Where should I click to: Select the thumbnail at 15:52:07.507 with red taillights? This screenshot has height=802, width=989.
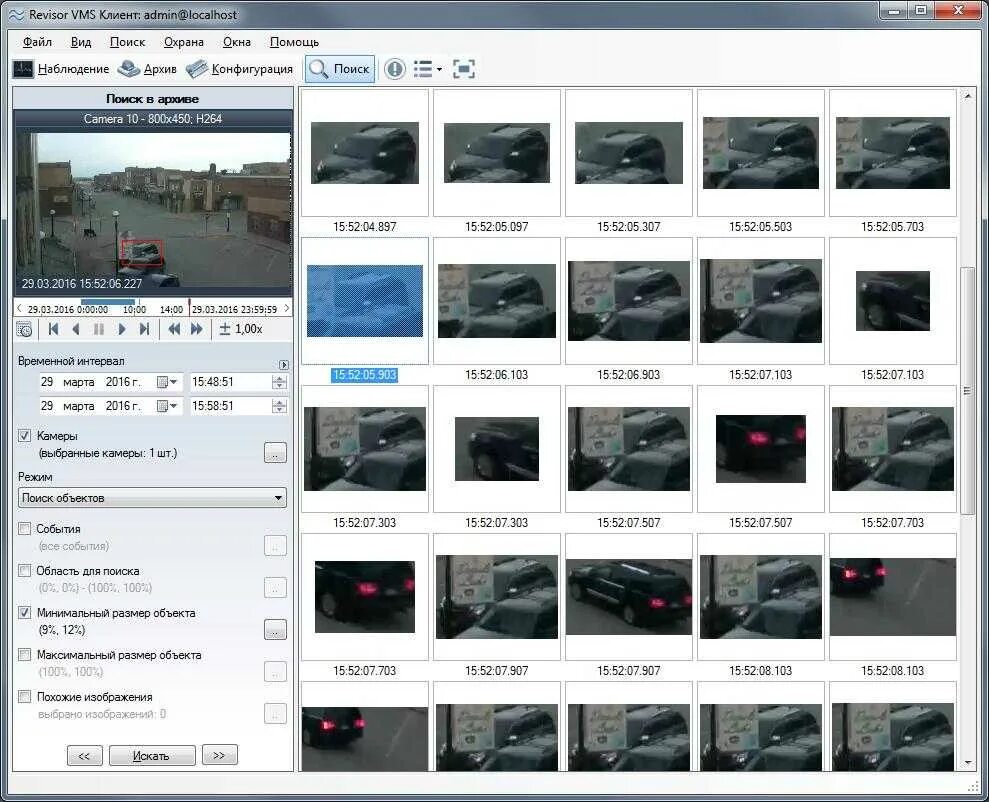[761, 449]
